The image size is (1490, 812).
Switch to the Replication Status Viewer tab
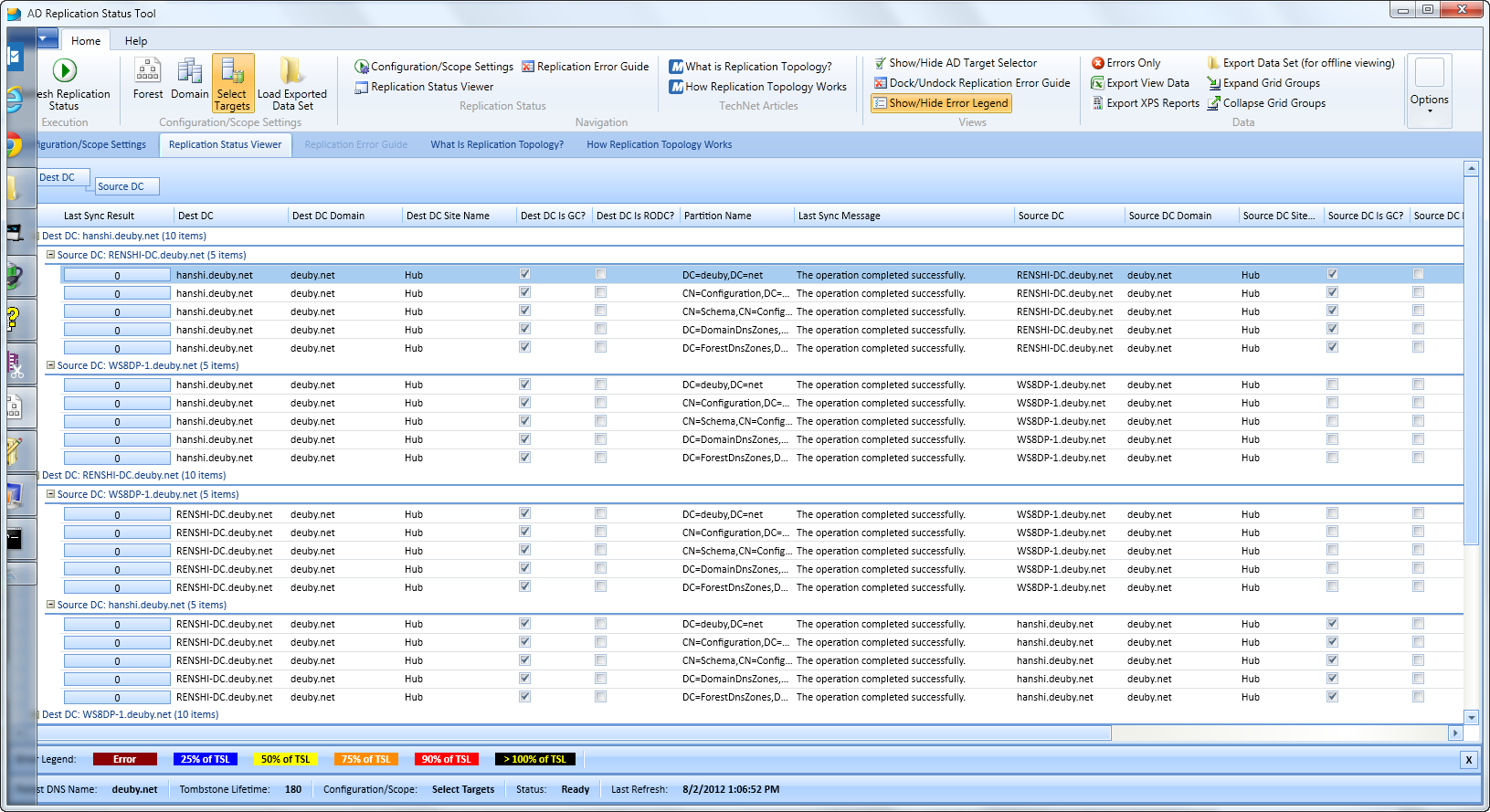point(226,144)
